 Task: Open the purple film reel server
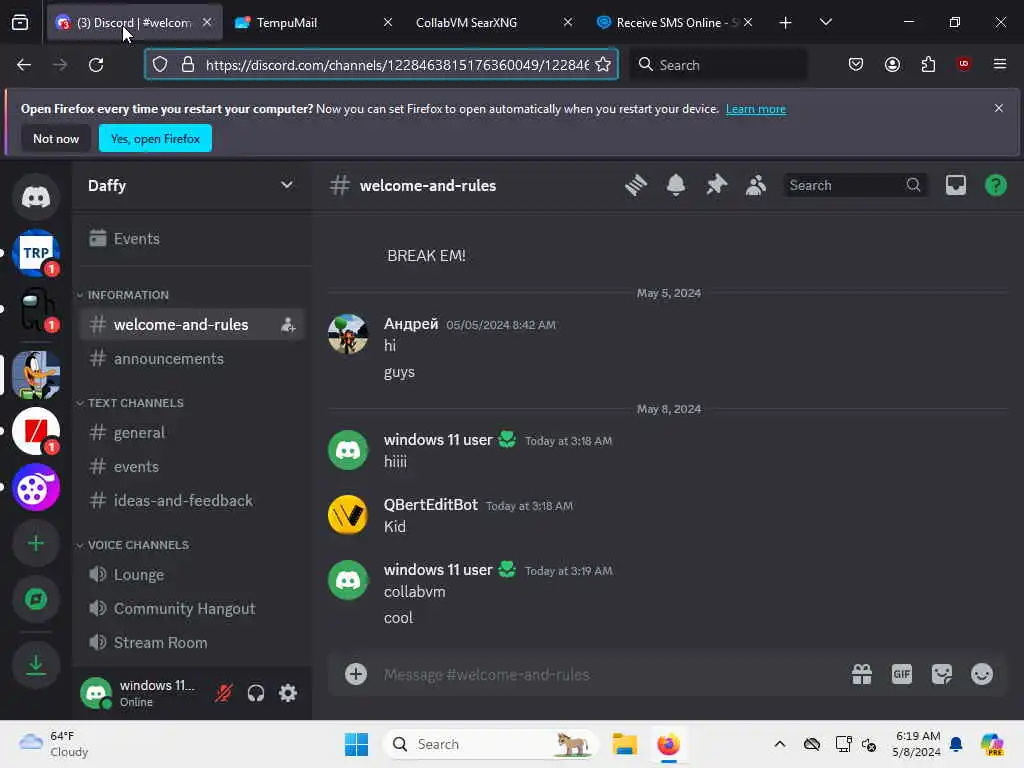36,487
